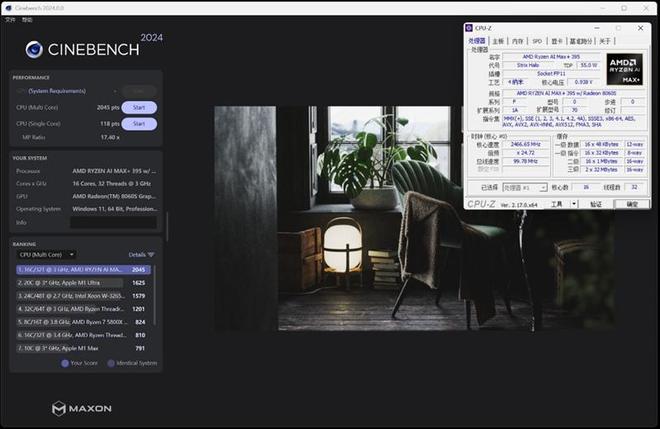Viewport: 660px width, 429px height.
Task: Click the Maxon logo at bottom
Action: (x=82, y=408)
